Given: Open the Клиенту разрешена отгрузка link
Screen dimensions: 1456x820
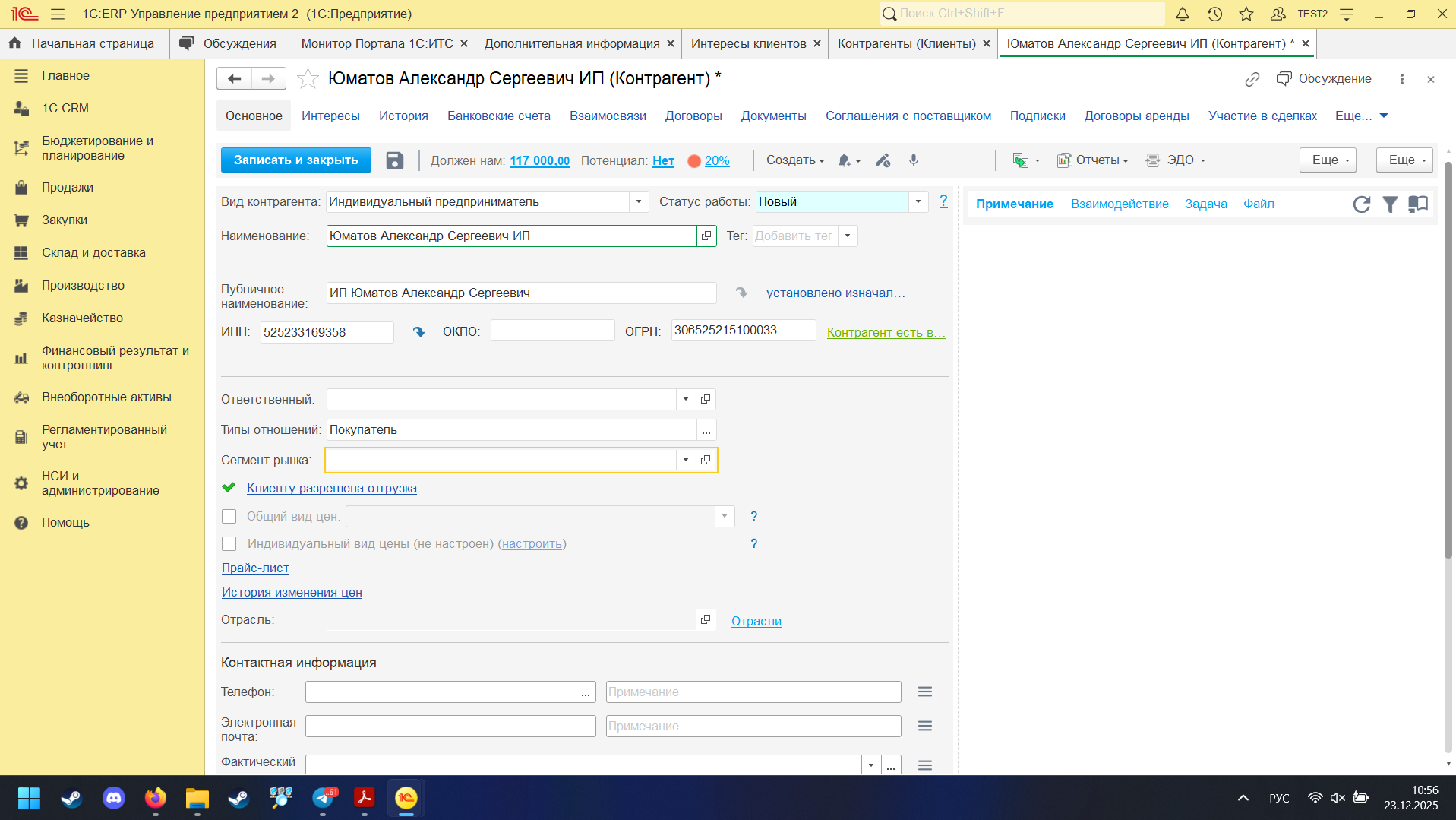Looking at the screenshot, I should pos(332,488).
